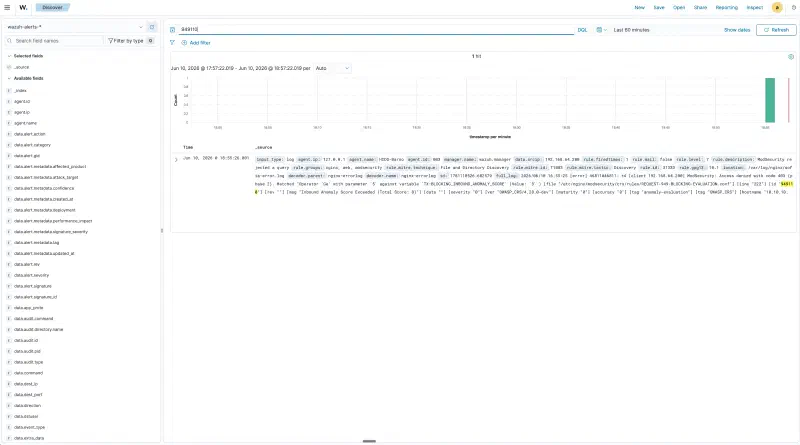This screenshot has height=445, width=800.
Task: Click the refresh icon next to wazuh-alerts-*
Action: tap(152, 27)
